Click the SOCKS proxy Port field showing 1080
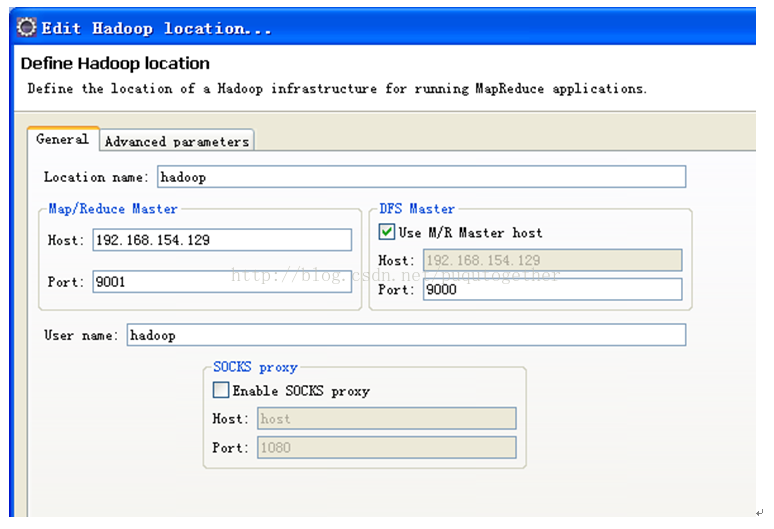 coord(387,447)
